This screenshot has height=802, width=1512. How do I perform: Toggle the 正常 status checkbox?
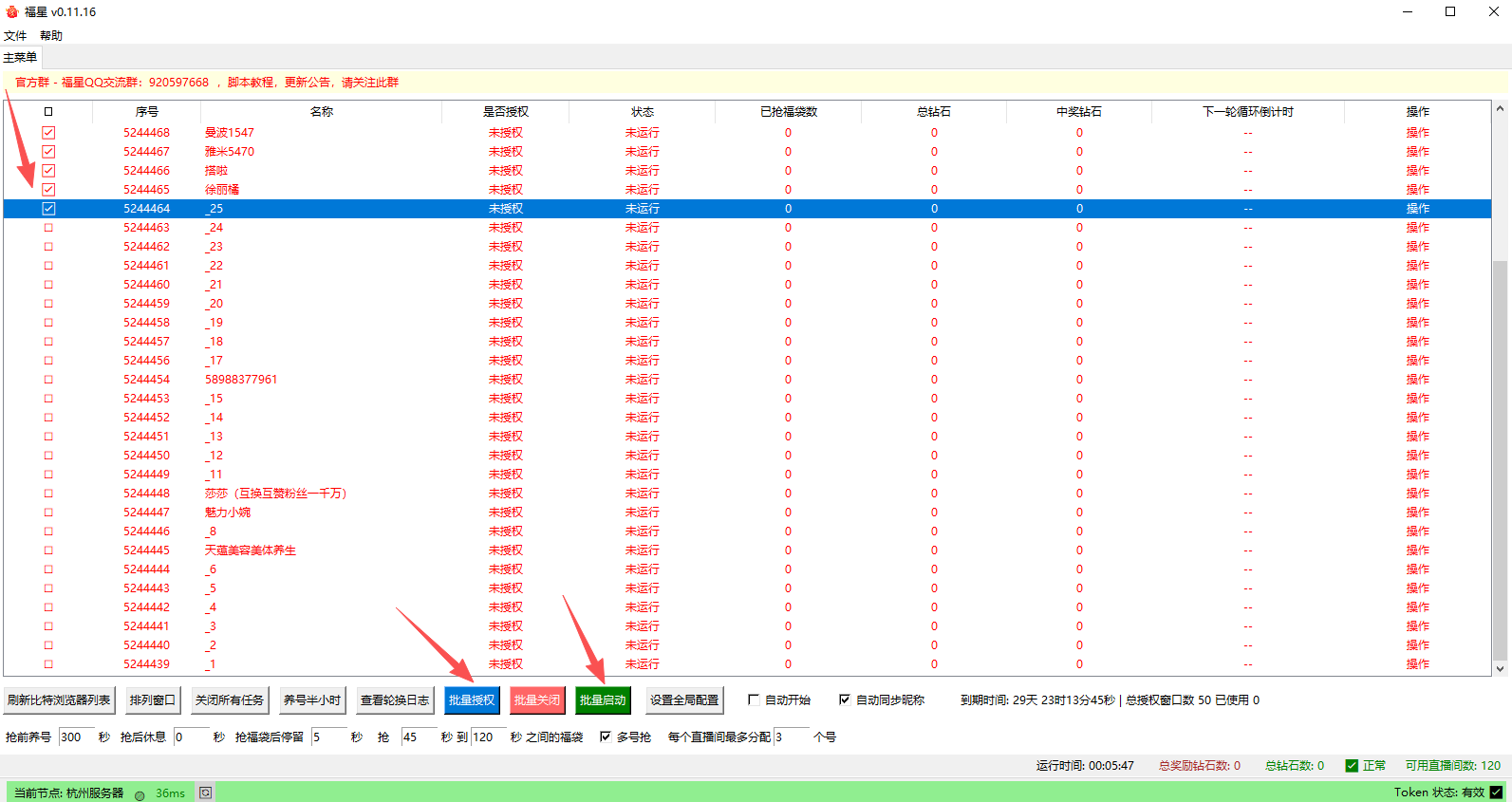pos(1352,766)
